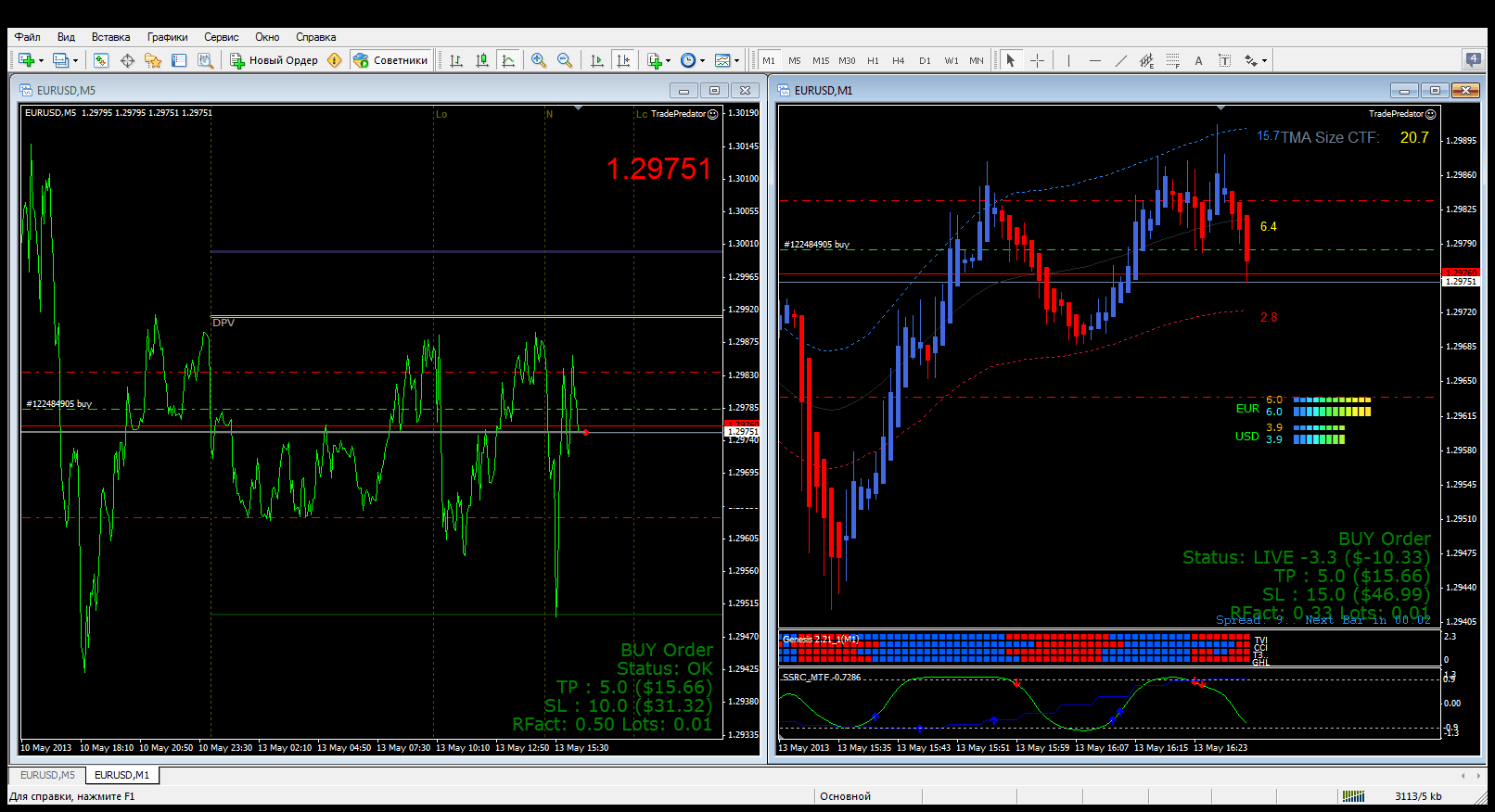This screenshot has height=812, width=1495.
Task: Open Navigator folder-star icon
Action: [153, 60]
